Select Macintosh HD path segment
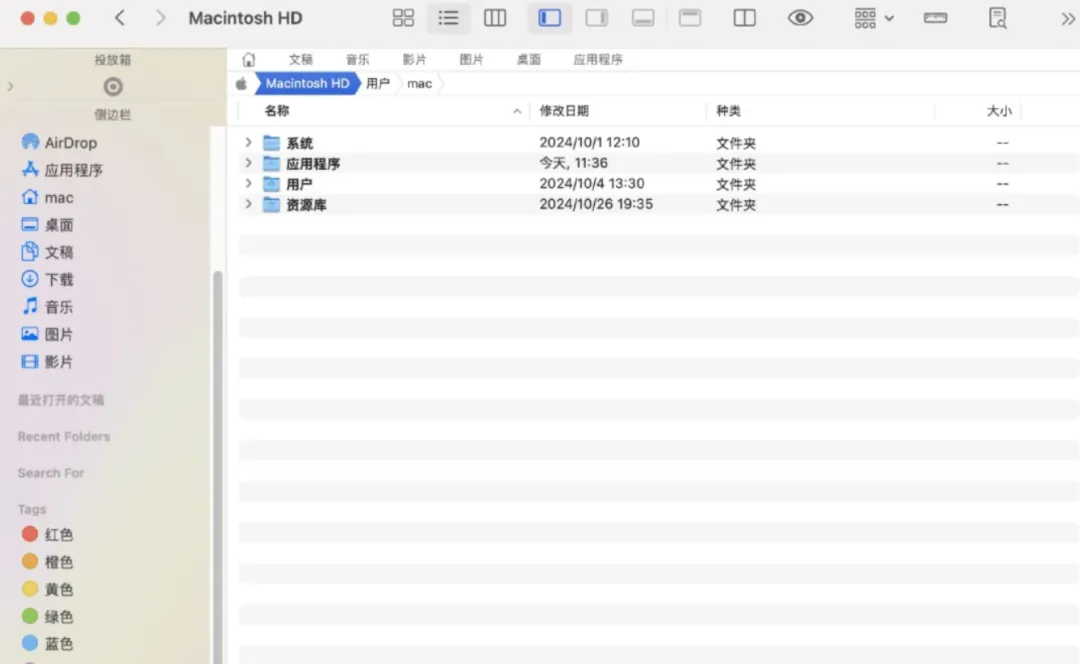 [307, 83]
